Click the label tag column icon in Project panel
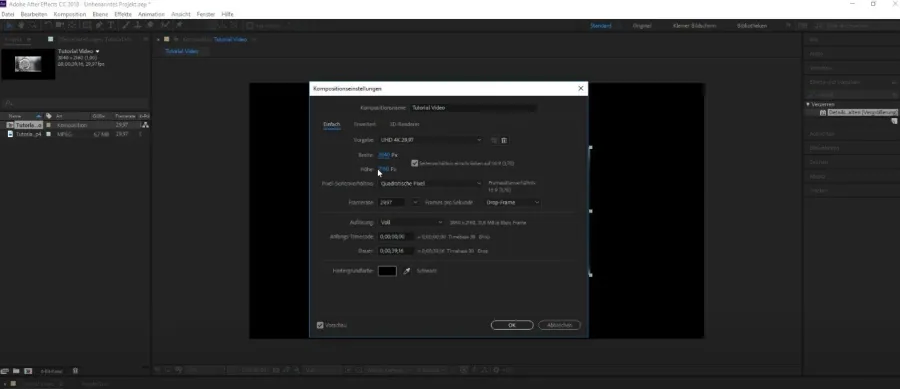The image size is (900, 389). pyautogui.click(x=48, y=116)
